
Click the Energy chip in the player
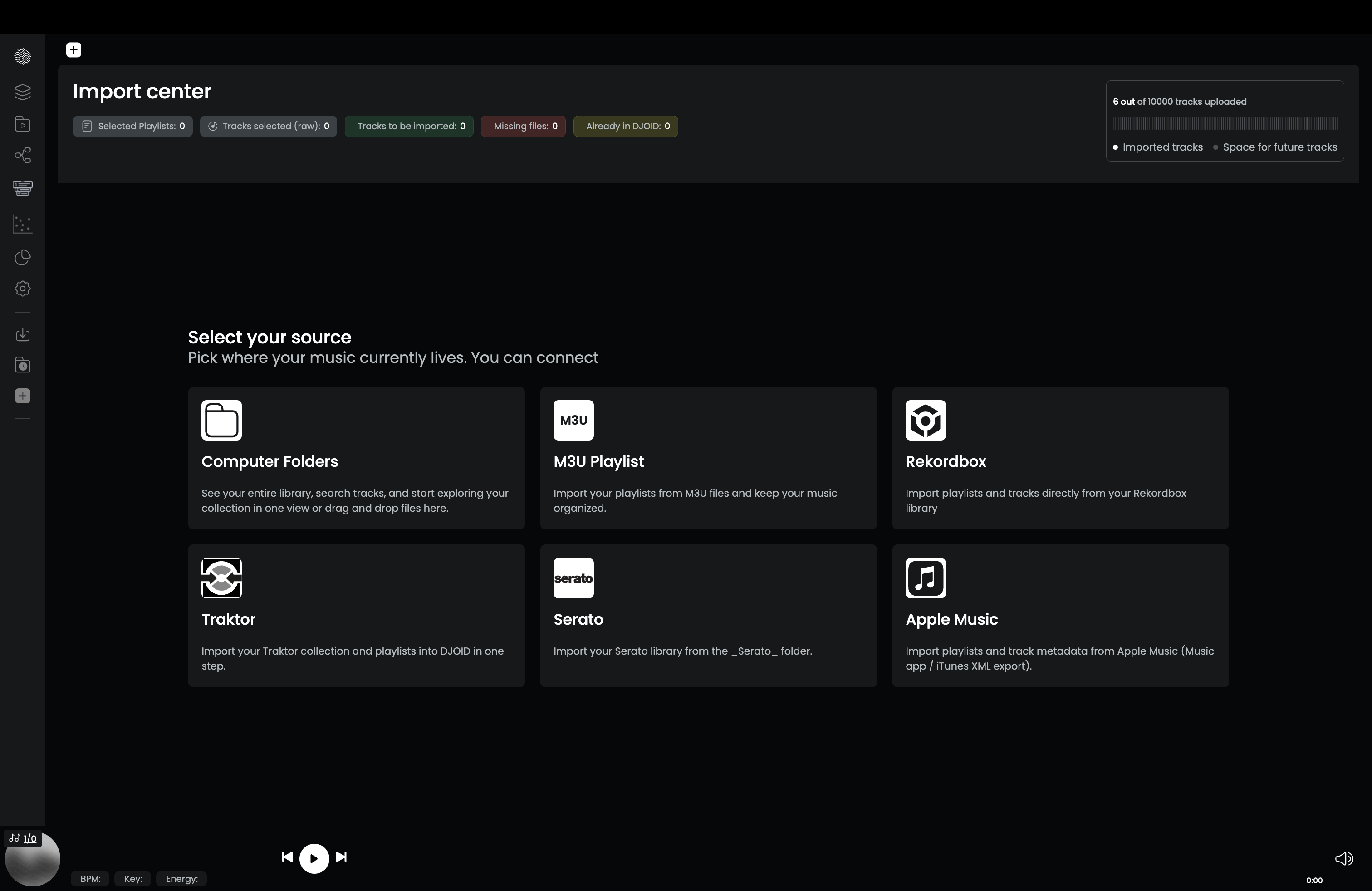click(181, 879)
